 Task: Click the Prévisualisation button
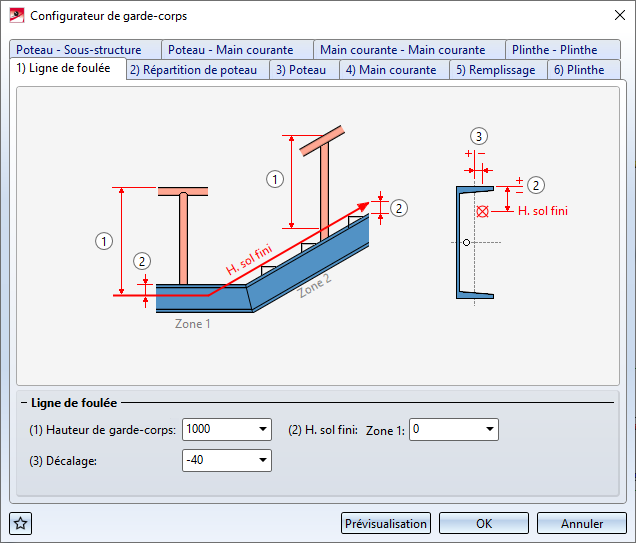[x=386, y=524]
